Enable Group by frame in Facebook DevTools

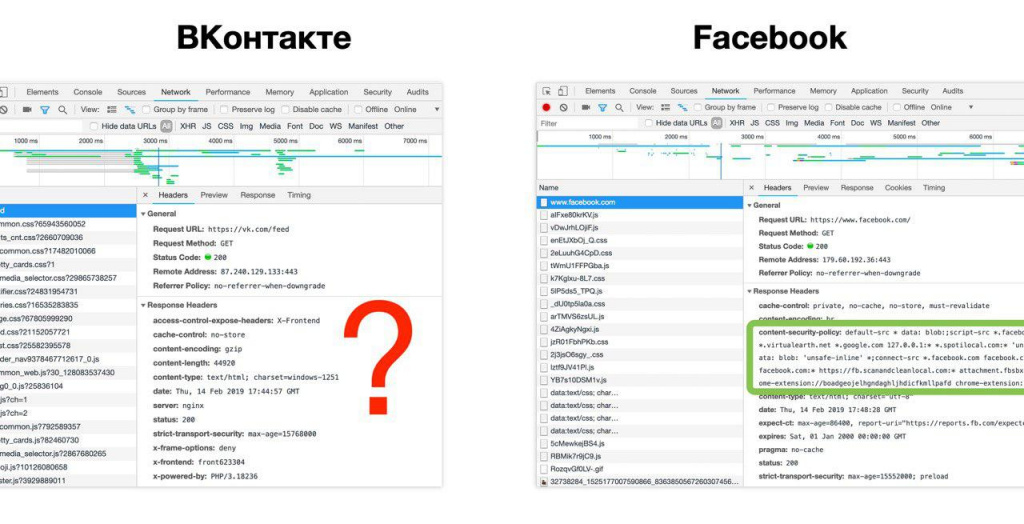point(697,107)
